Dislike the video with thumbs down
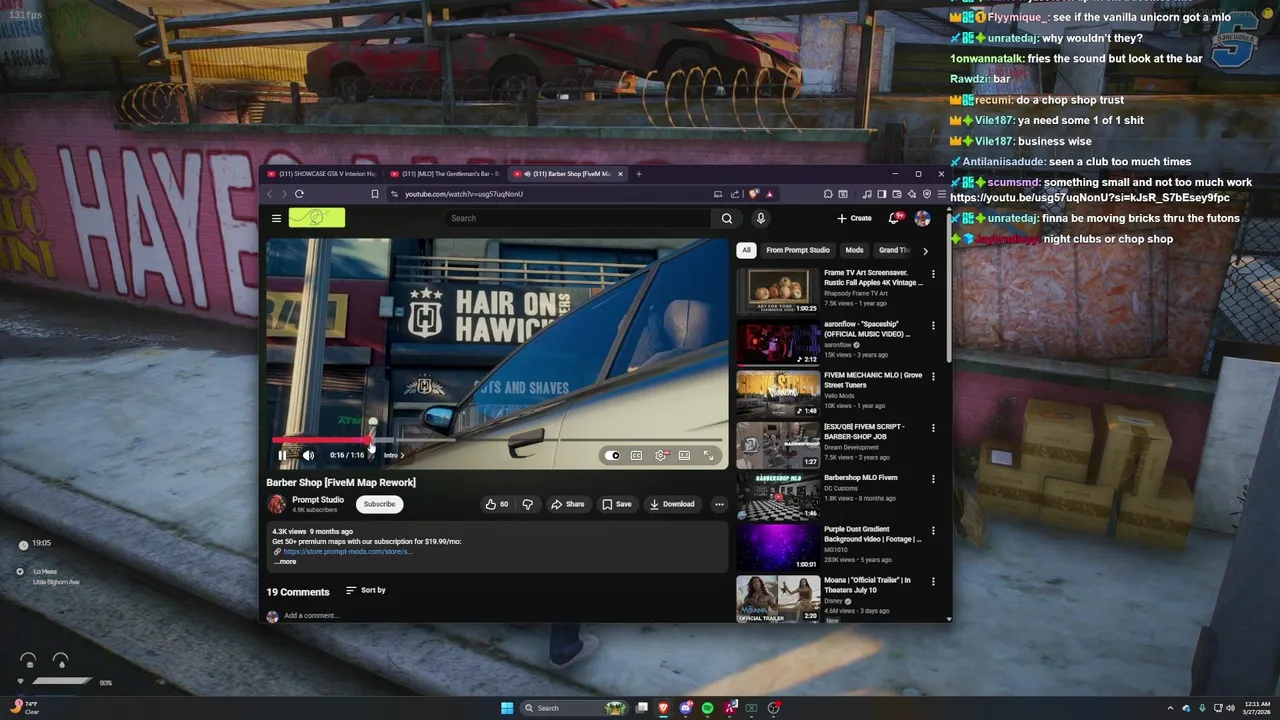 pyautogui.click(x=527, y=504)
